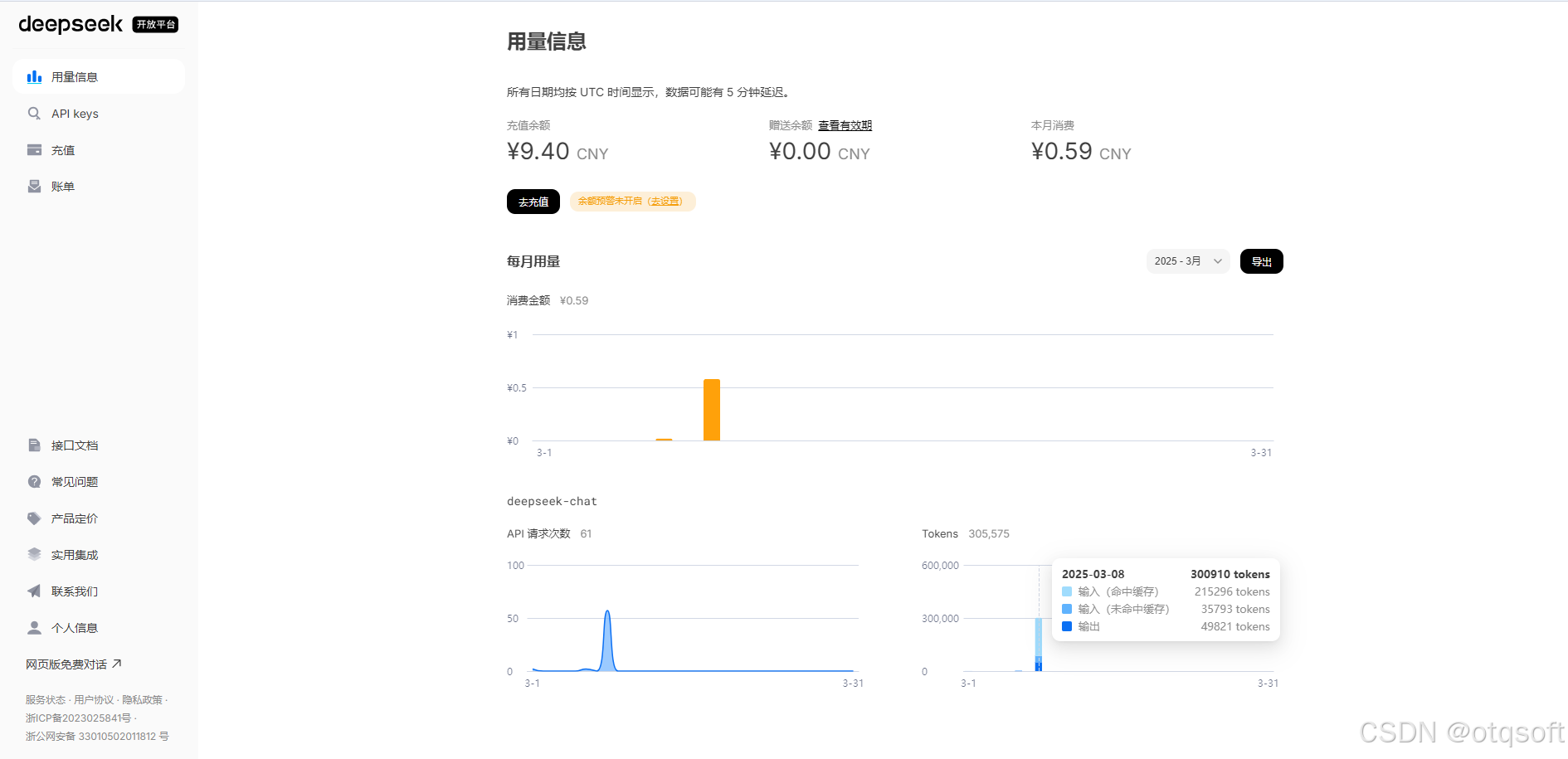Click the megaphone icon beside 联系我们

click(34, 591)
